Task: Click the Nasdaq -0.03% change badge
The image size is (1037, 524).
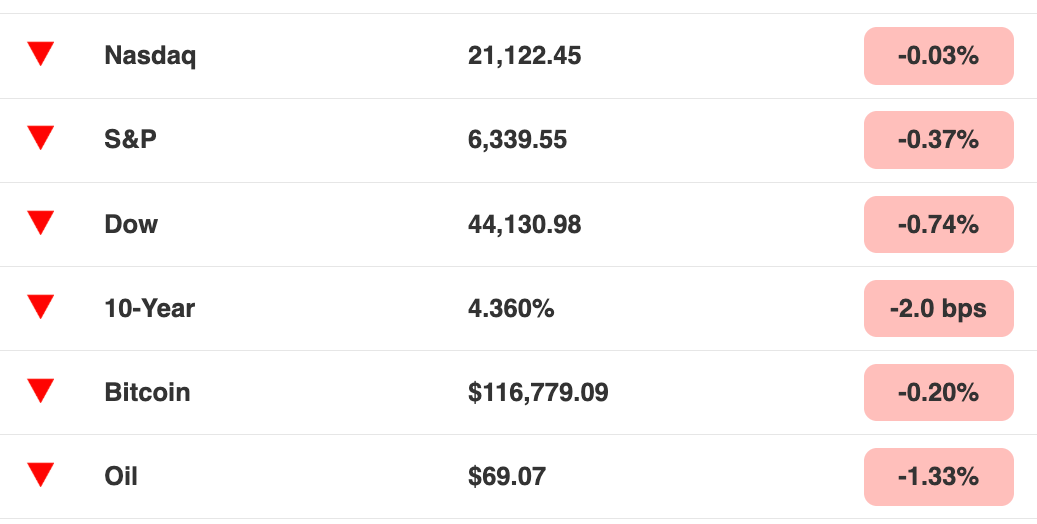Action: click(x=938, y=56)
